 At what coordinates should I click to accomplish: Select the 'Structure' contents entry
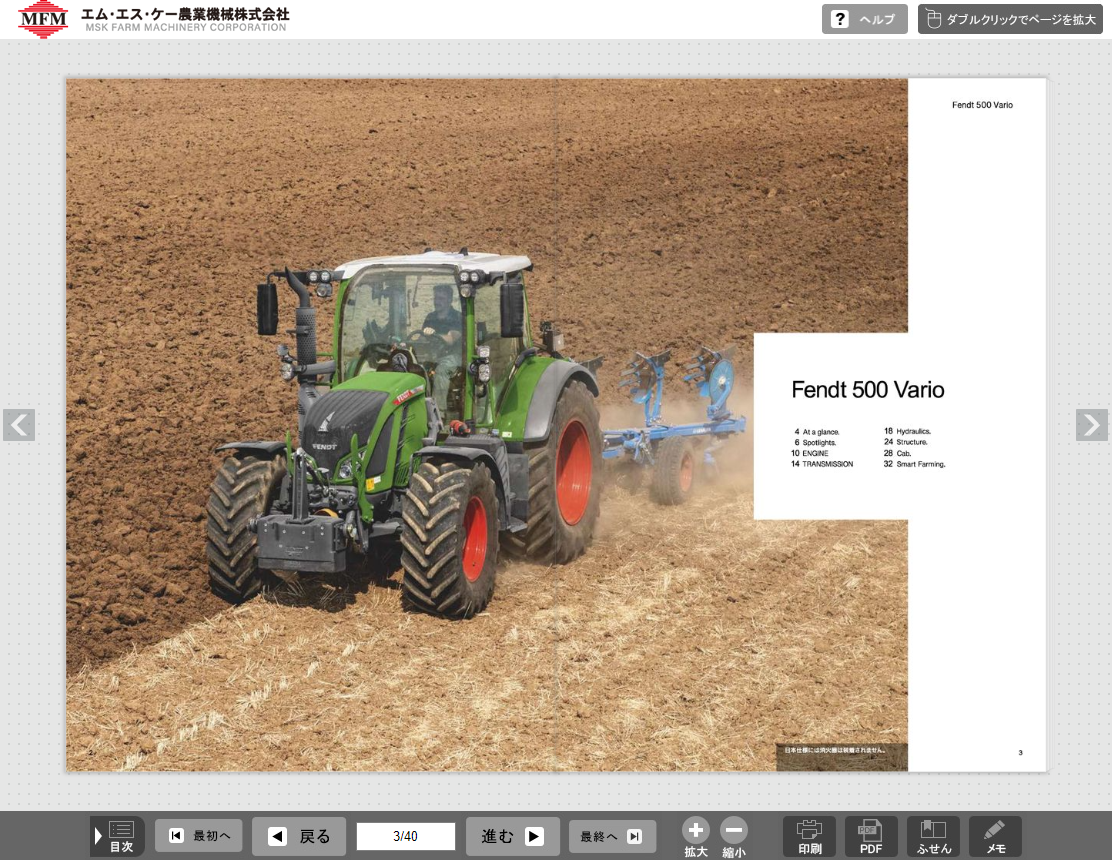click(x=906, y=442)
